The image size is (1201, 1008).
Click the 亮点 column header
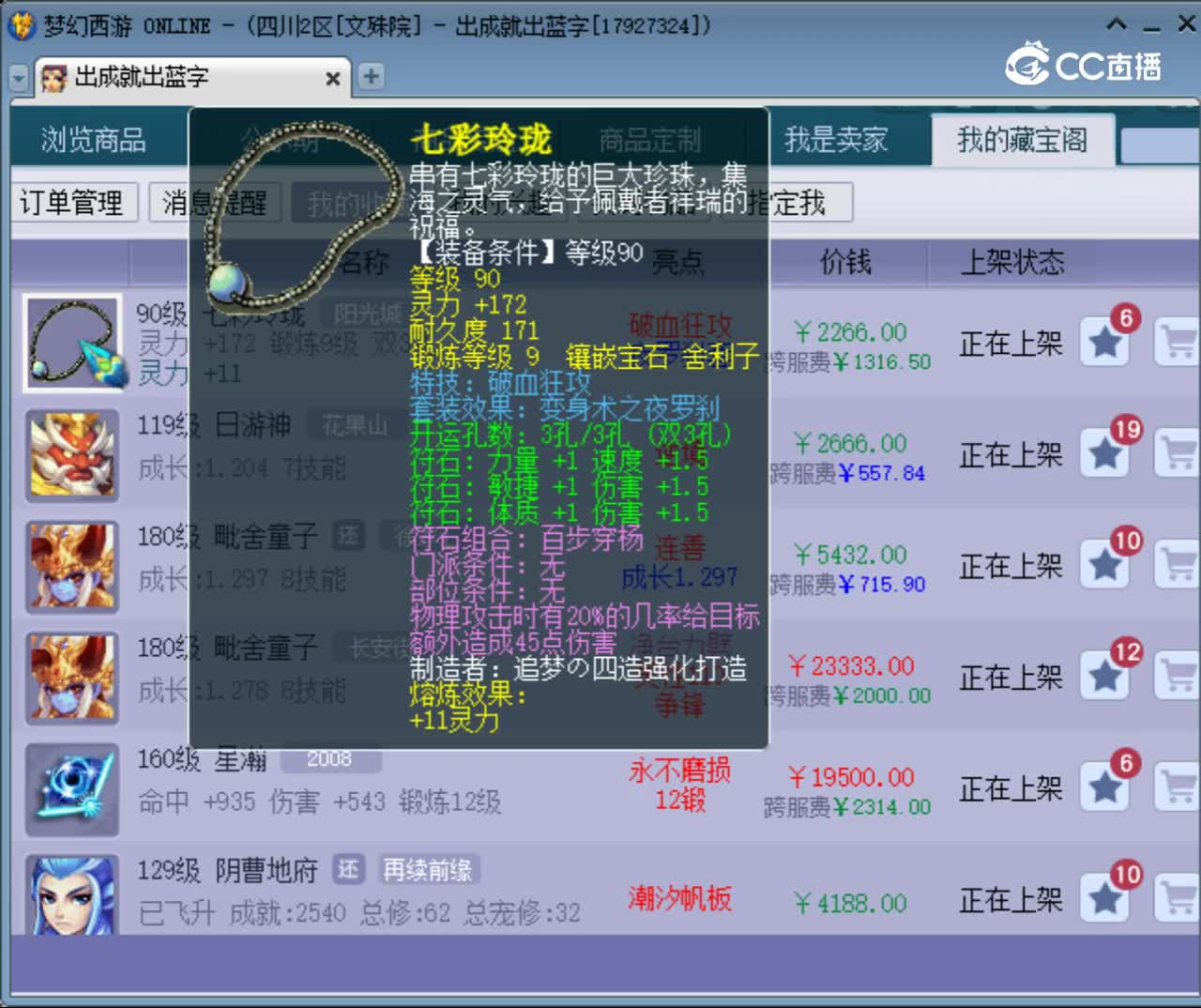pos(677,262)
